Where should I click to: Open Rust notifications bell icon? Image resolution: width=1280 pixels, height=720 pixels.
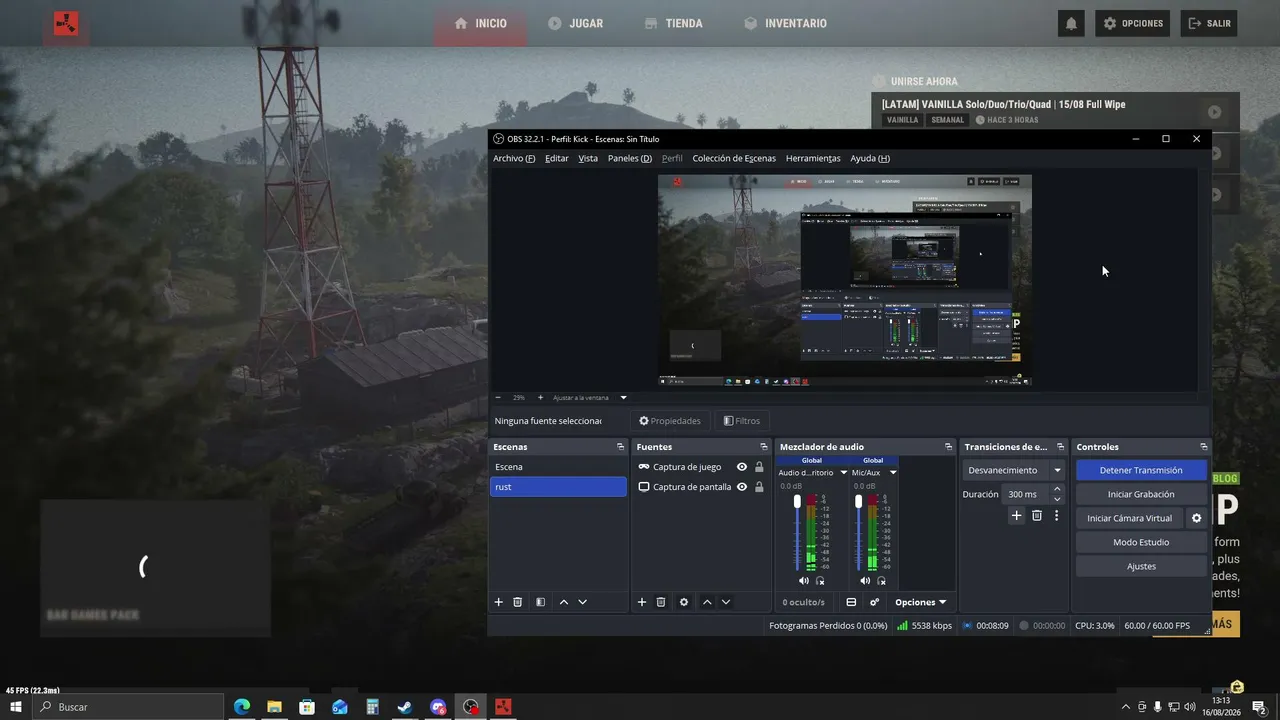[x=1071, y=23]
